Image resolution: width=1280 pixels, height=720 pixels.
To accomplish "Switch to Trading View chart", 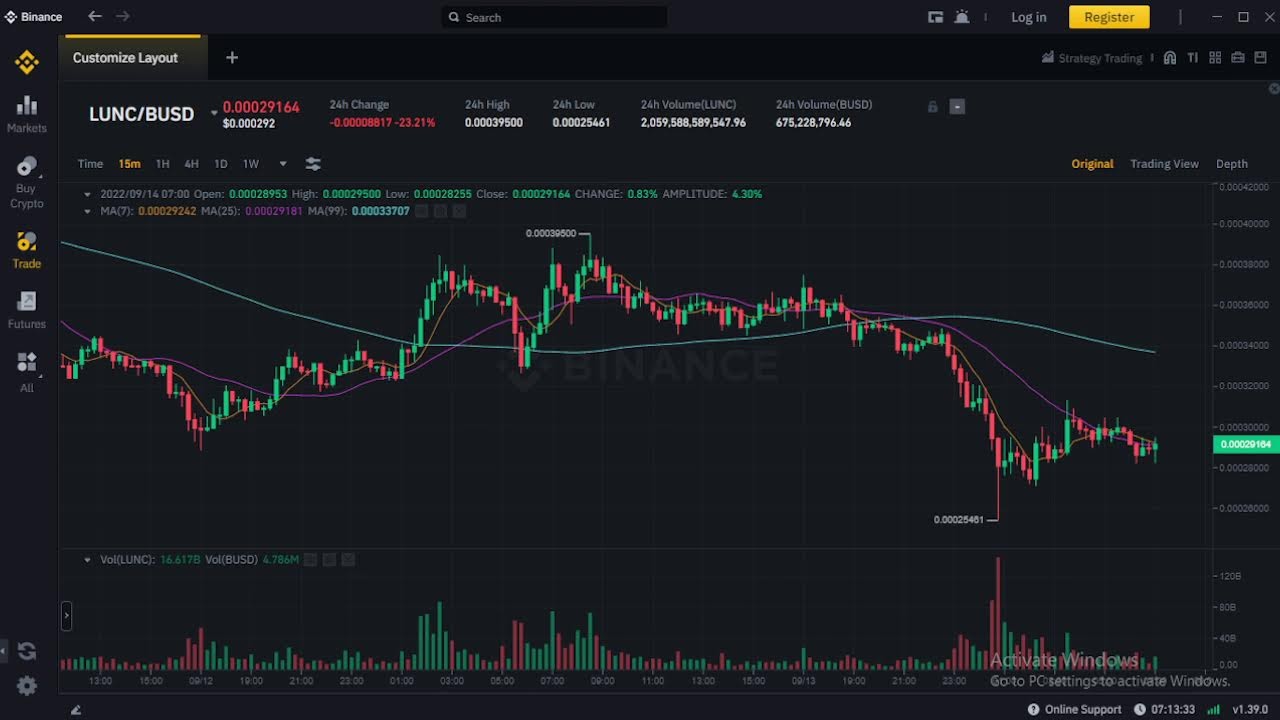I will click(1164, 164).
